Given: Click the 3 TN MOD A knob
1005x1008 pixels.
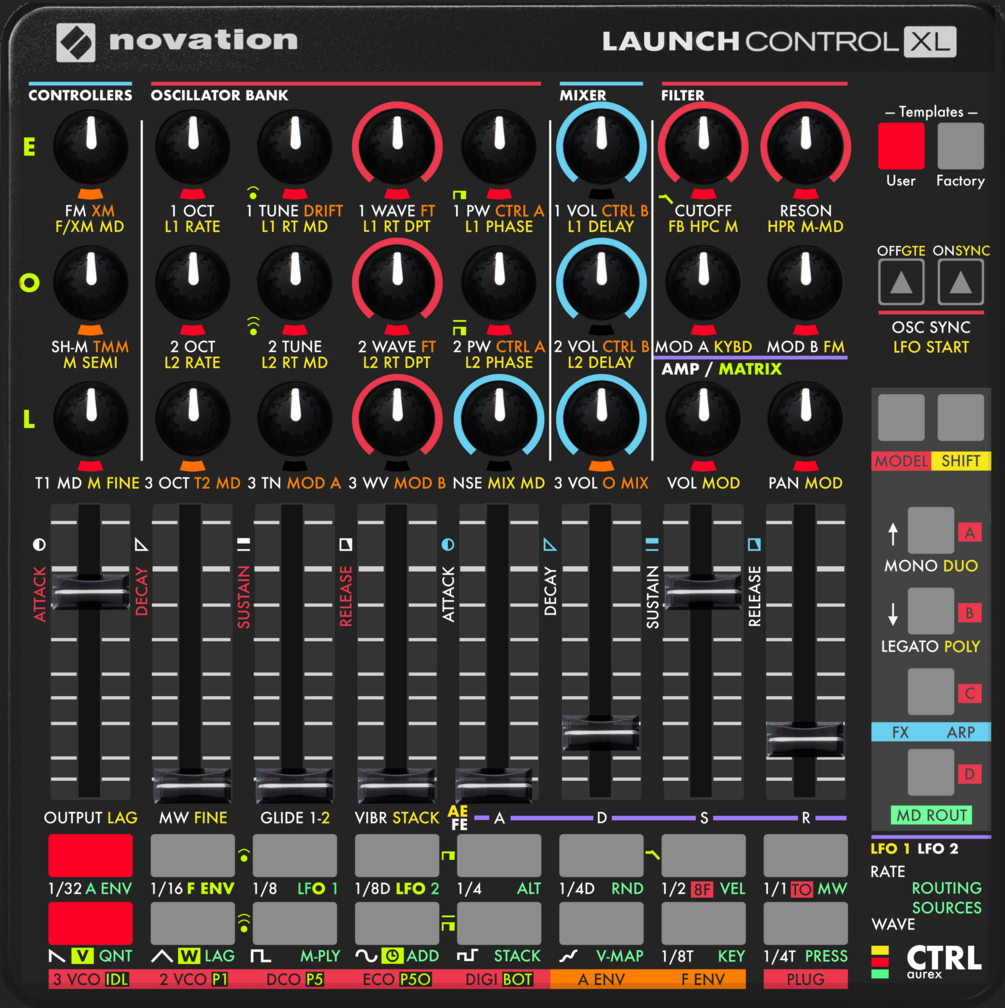Looking at the screenshot, I should pos(295,418).
